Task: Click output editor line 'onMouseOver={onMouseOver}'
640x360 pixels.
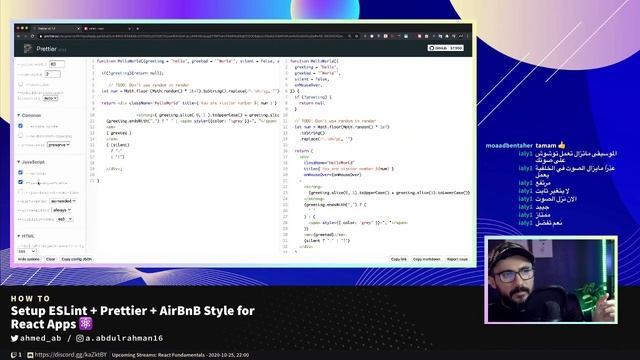Action: (x=332, y=175)
